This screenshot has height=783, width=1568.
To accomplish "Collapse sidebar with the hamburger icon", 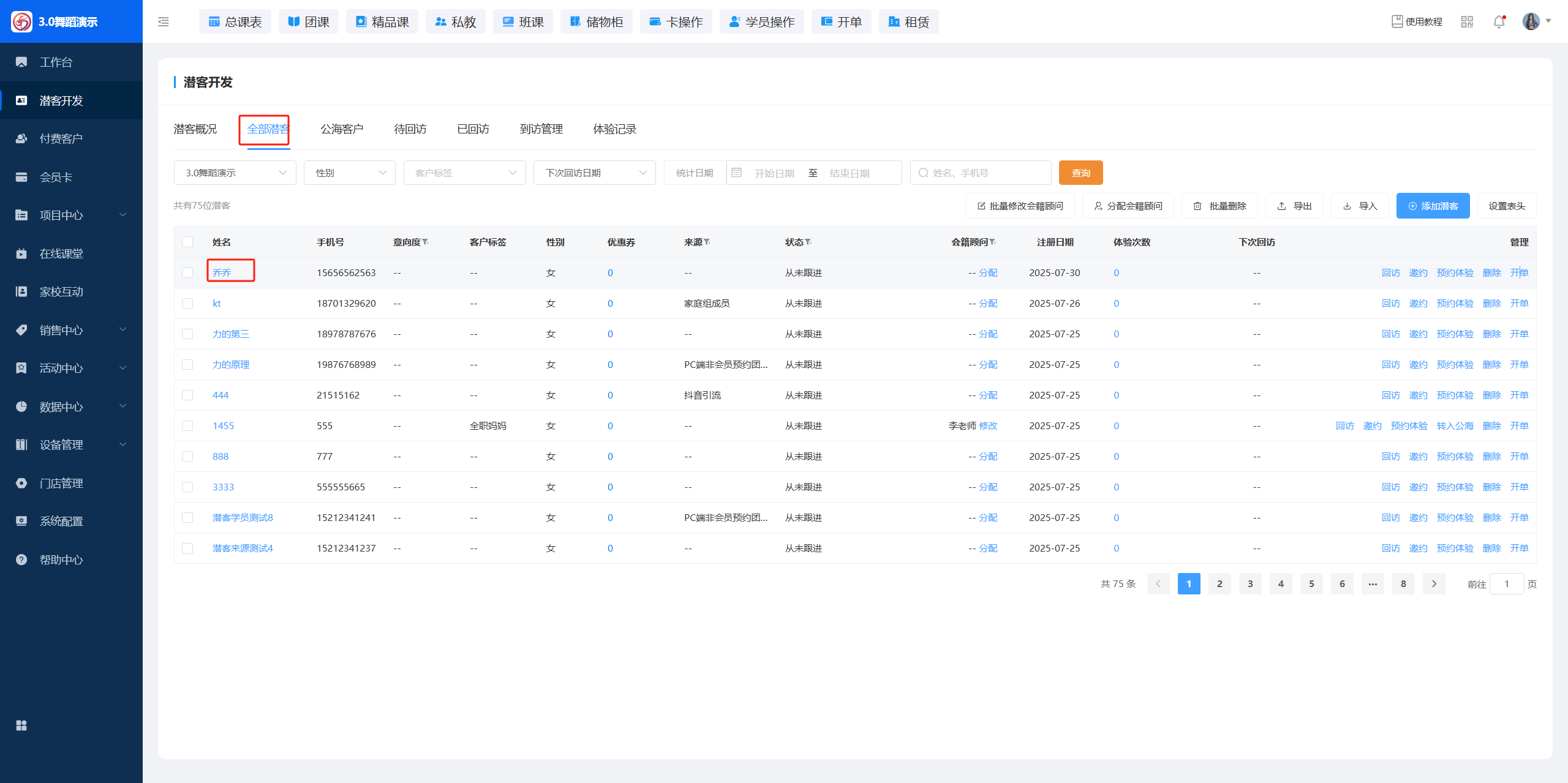I will [x=164, y=22].
